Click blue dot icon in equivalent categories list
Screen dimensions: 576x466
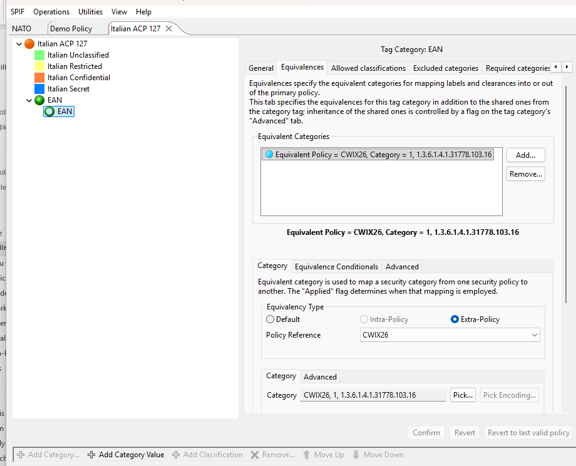[269, 154]
